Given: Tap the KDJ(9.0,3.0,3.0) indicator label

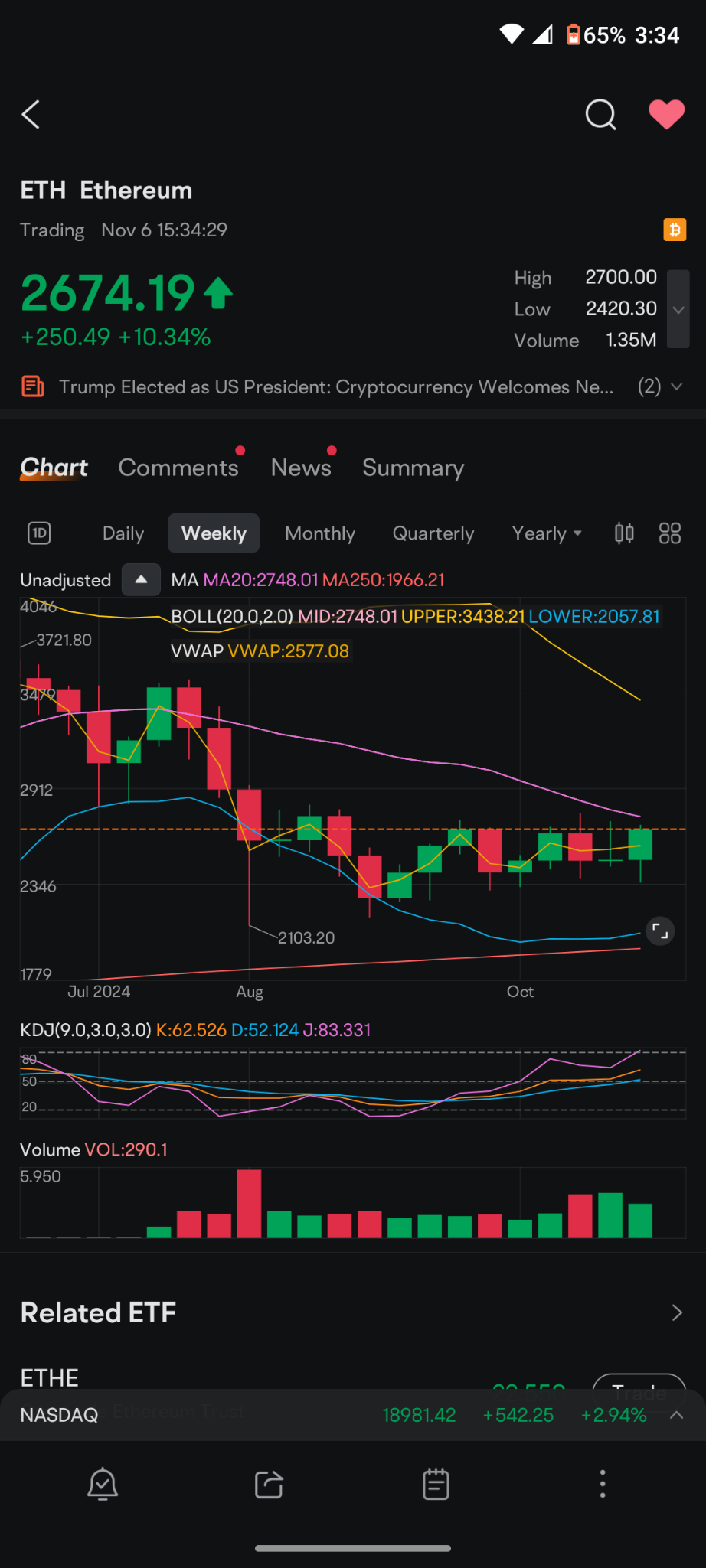Looking at the screenshot, I should (x=86, y=1030).
